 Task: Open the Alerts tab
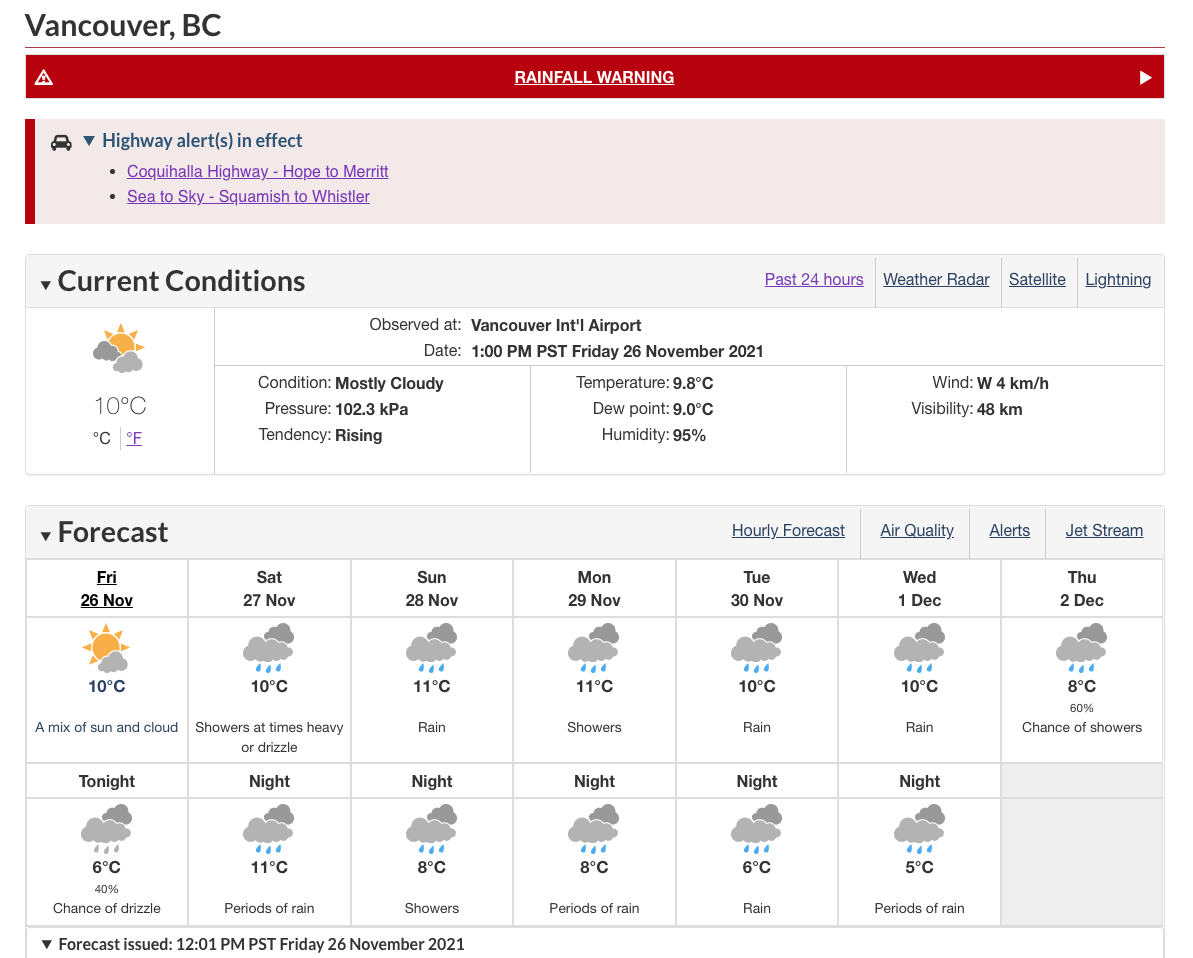(x=1009, y=530)
